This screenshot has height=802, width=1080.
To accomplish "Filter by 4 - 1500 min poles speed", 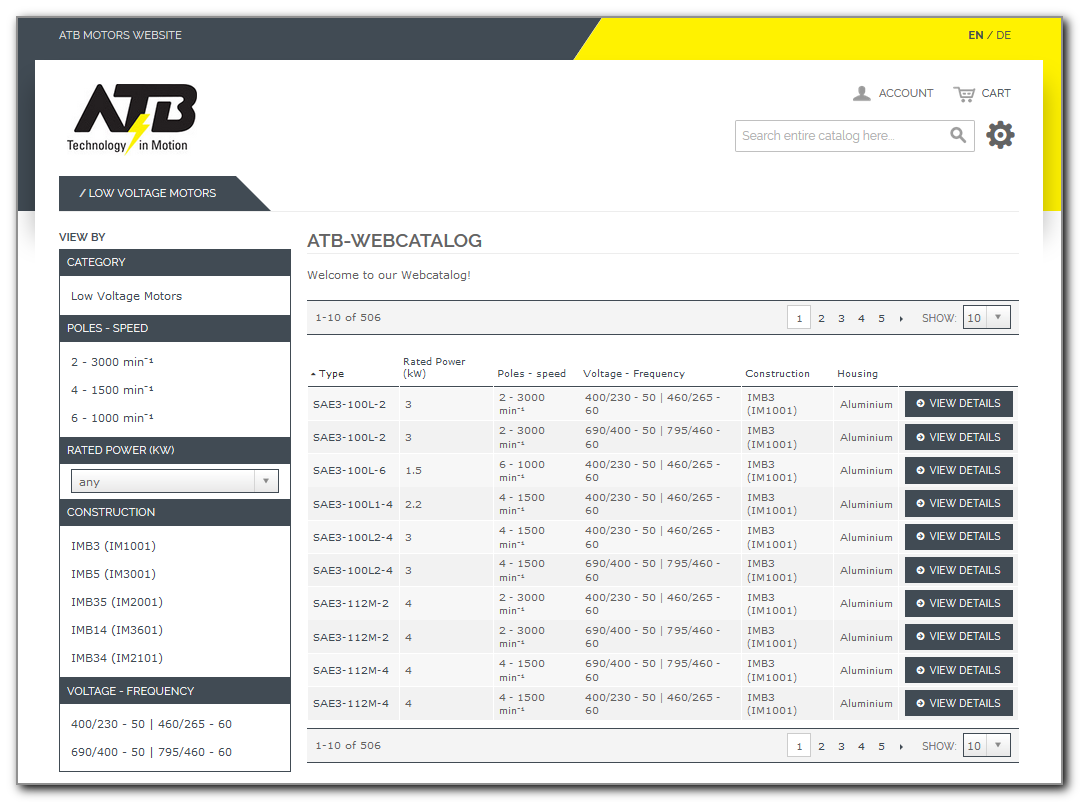I will (x=112, y=390).
